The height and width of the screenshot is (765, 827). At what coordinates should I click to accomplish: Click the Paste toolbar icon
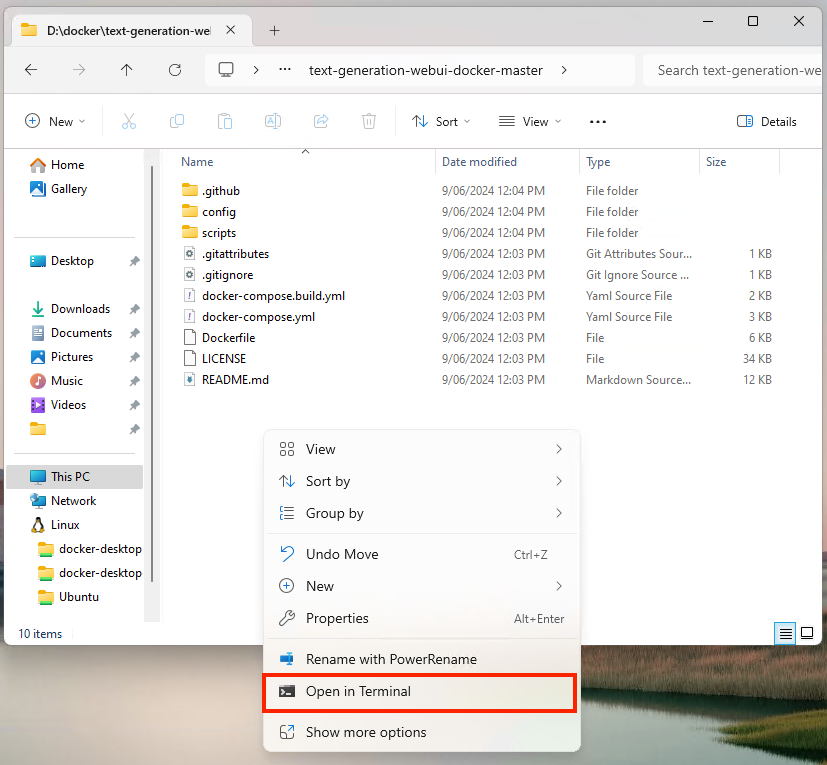pyautogui.click(x=225, y=121)
